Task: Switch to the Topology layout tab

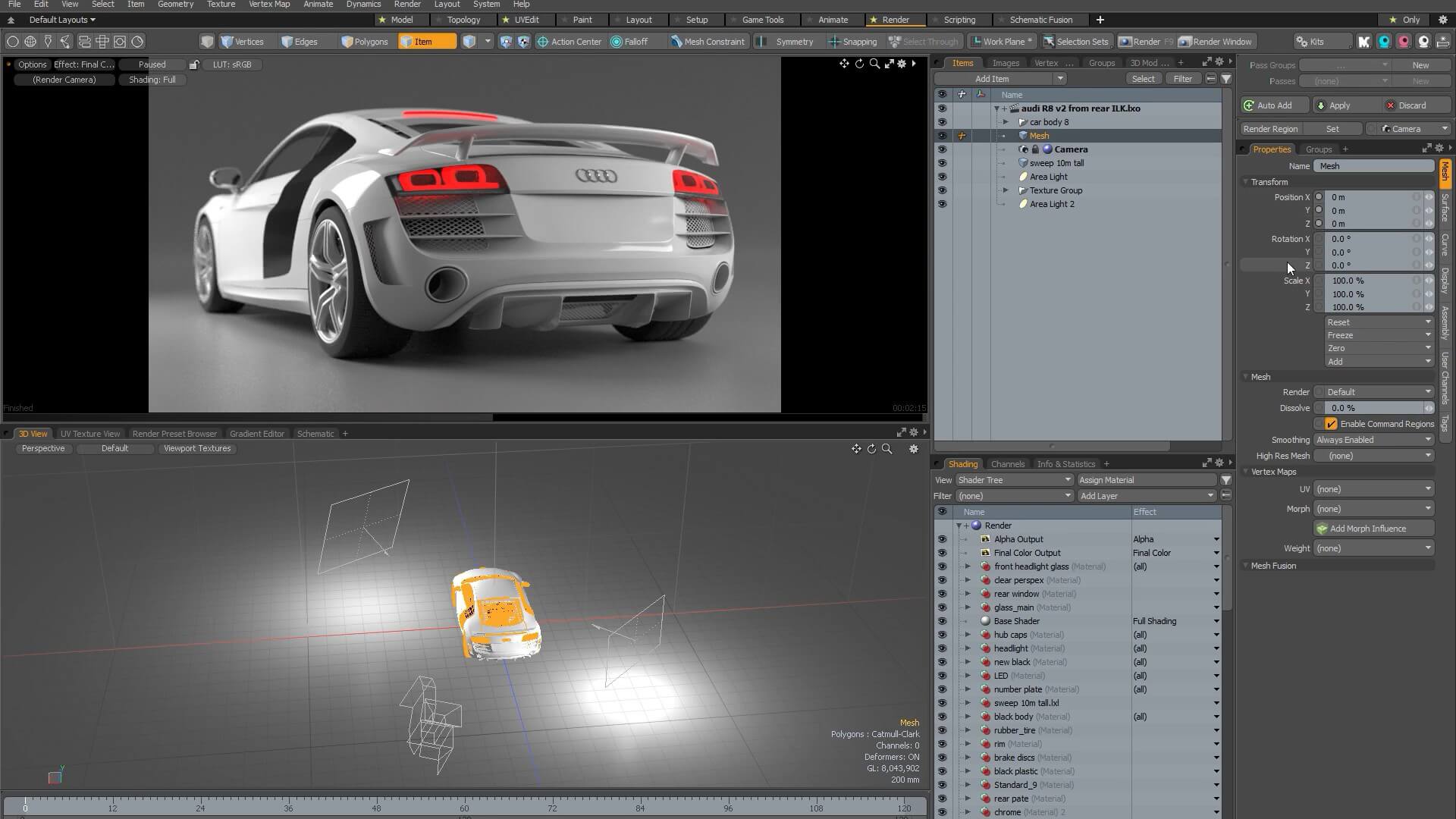Action: 463,20
